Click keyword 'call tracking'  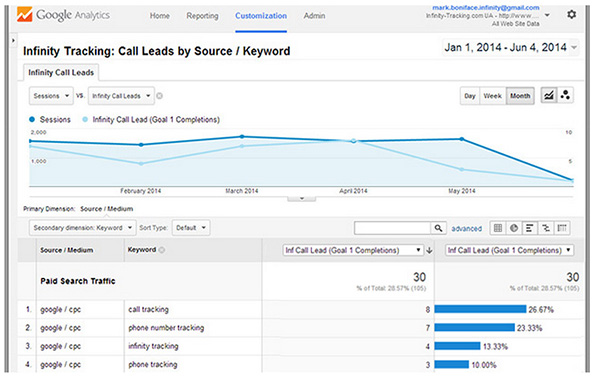click(148, 309)
